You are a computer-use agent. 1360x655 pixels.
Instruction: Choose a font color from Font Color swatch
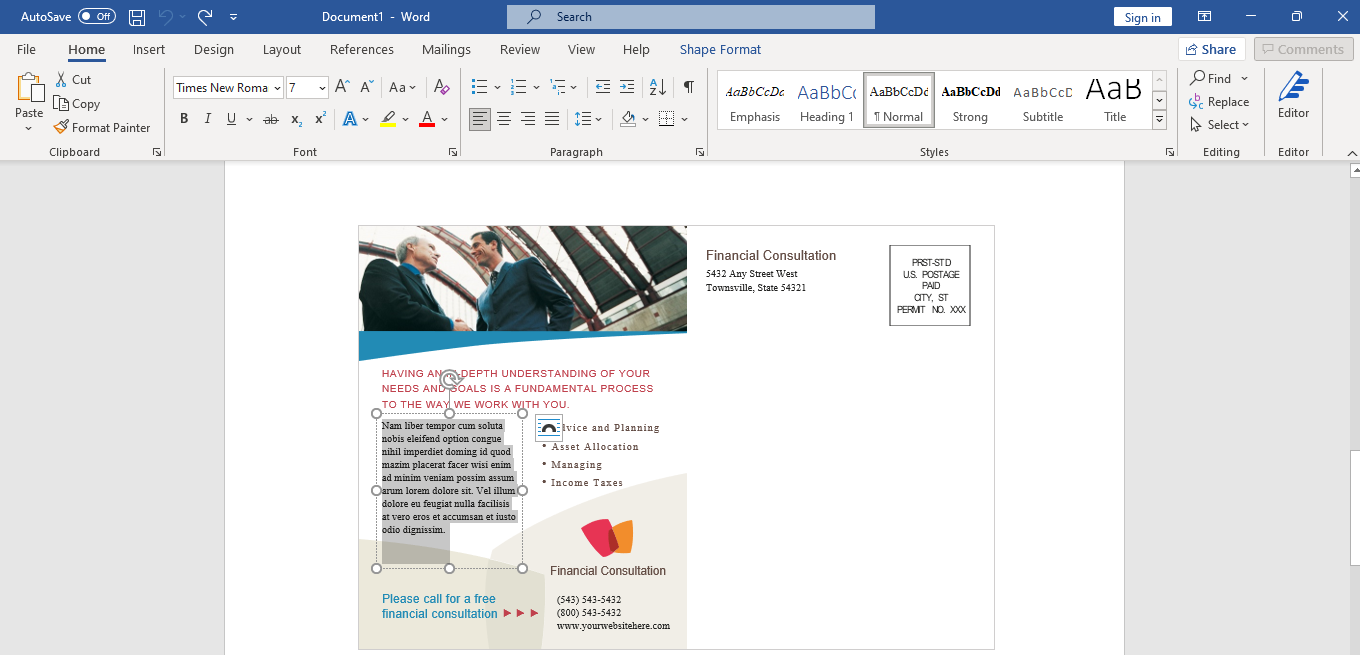[428, 118]
